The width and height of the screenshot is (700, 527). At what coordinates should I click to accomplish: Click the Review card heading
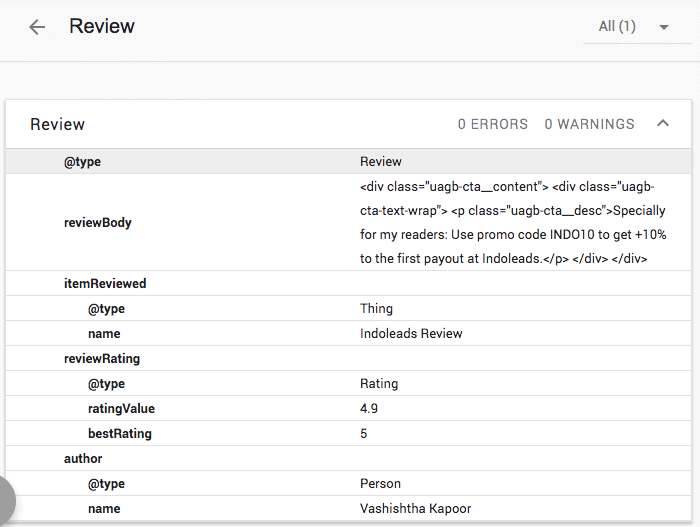click(58, 124)
